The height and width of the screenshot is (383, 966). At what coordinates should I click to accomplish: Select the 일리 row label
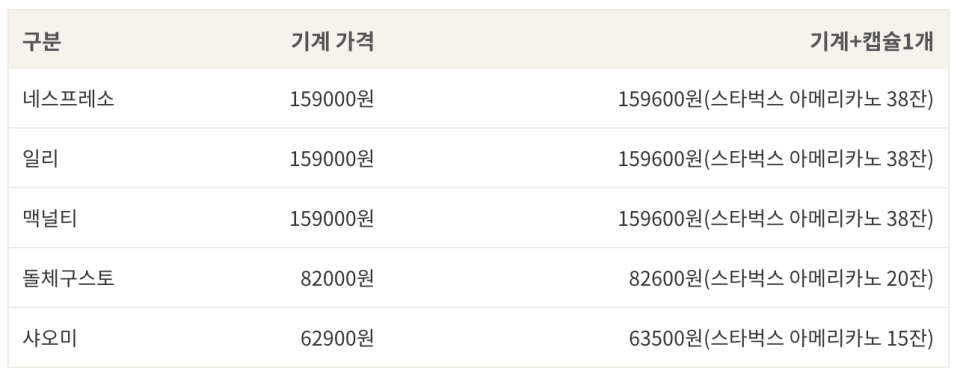[41, 158]
